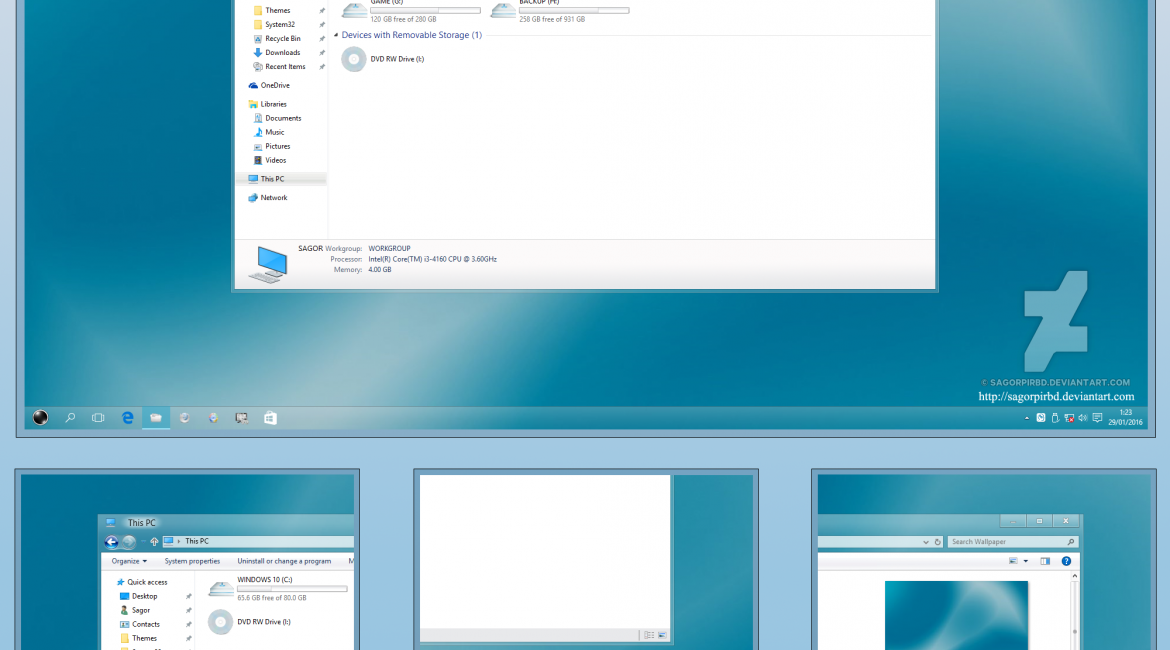Open the taskbar clock showing 29/01/2016
The width and height of the screenshot is (1170, 650).
coord(1125,417)
